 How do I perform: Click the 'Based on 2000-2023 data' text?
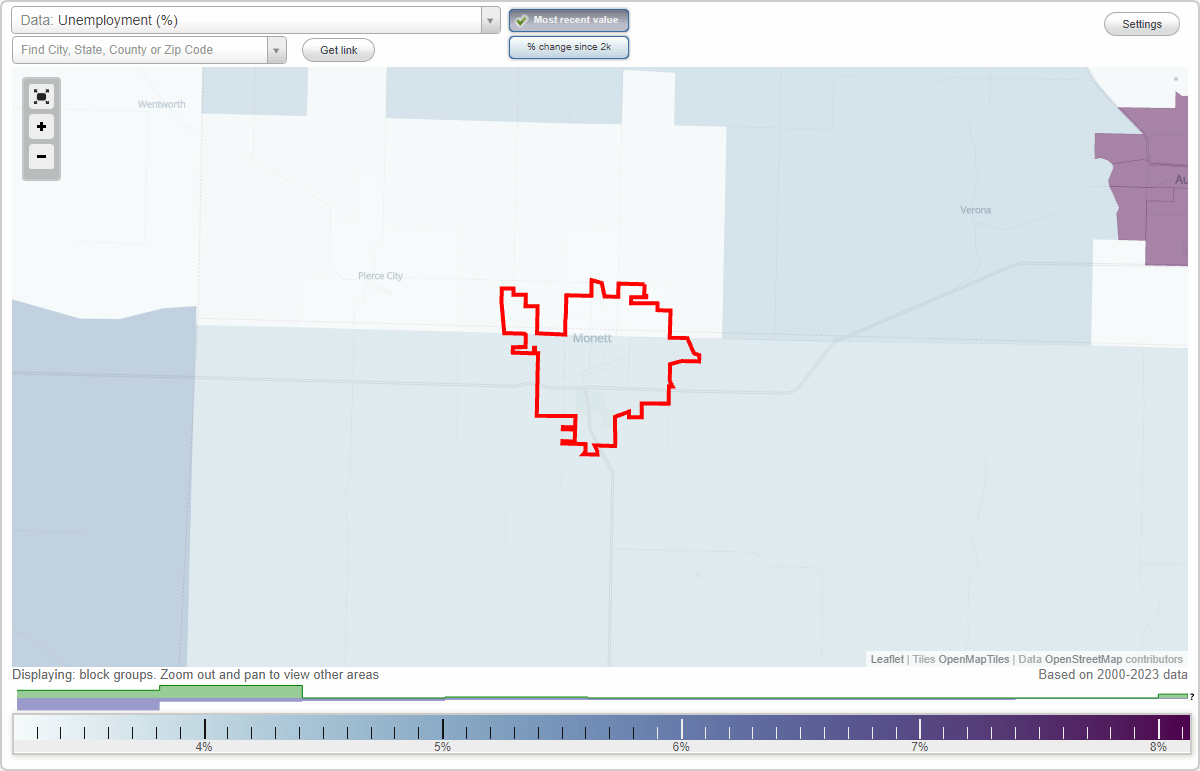(x=1113, y=675)
